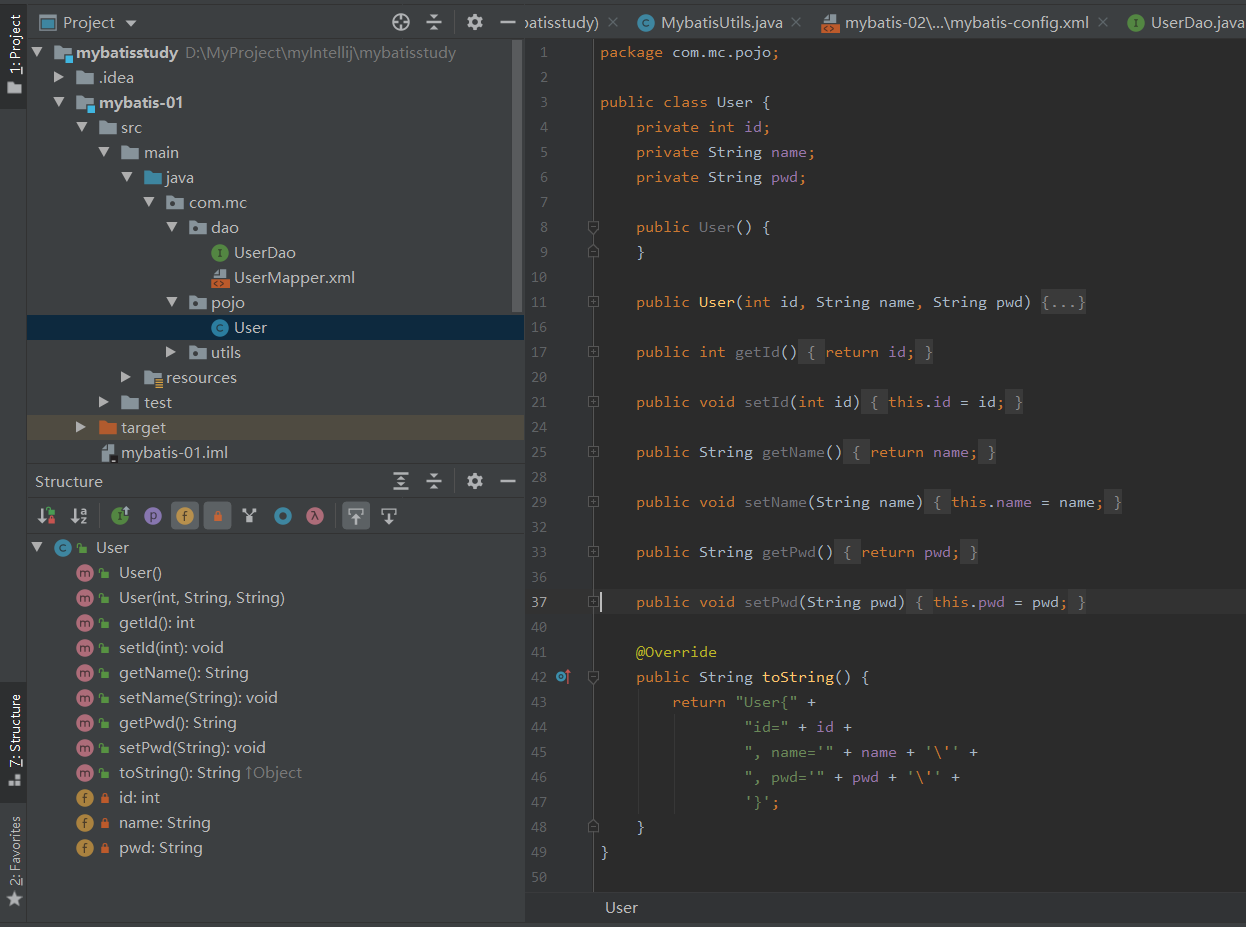Select getPwd(): String in Structure
Image resolution: width=1246 pixels, height=927 pixels.
(178, 723)
